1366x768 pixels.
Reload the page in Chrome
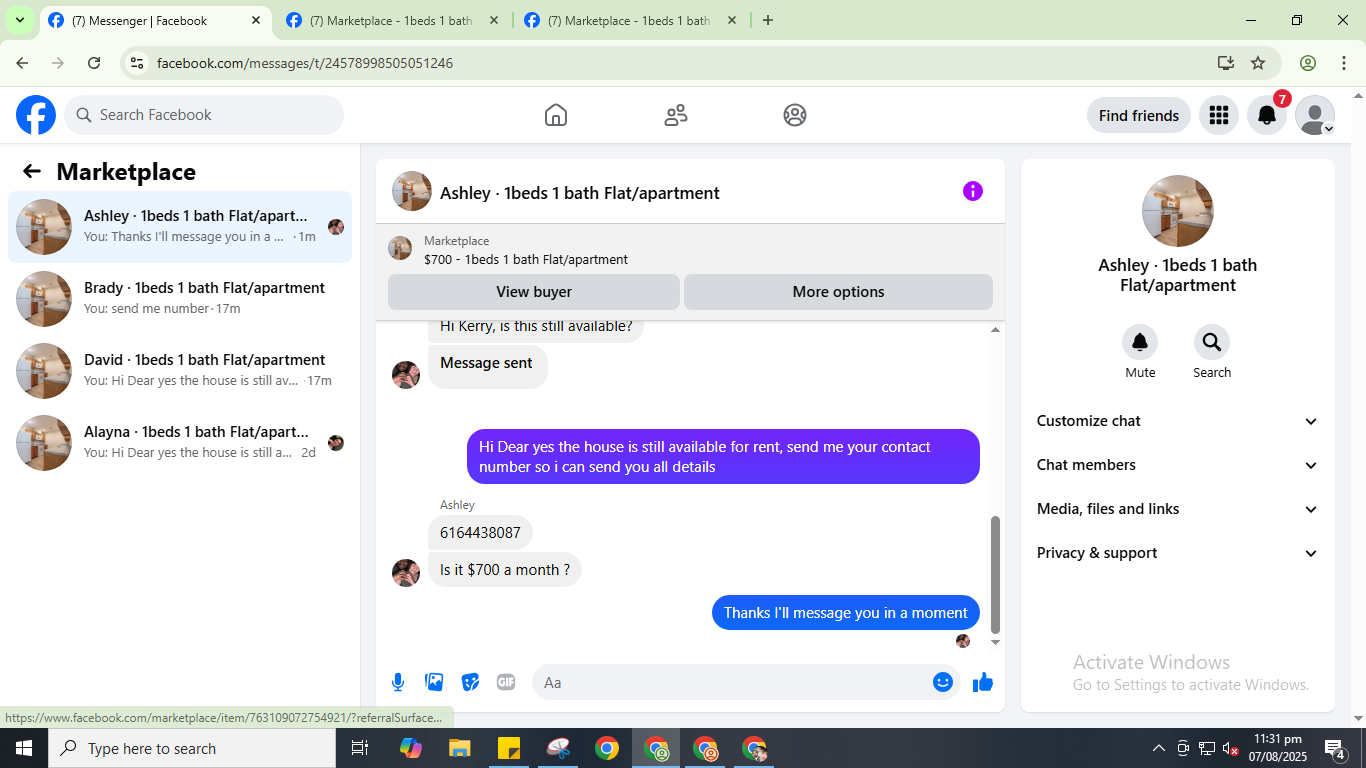coord(94,63)
